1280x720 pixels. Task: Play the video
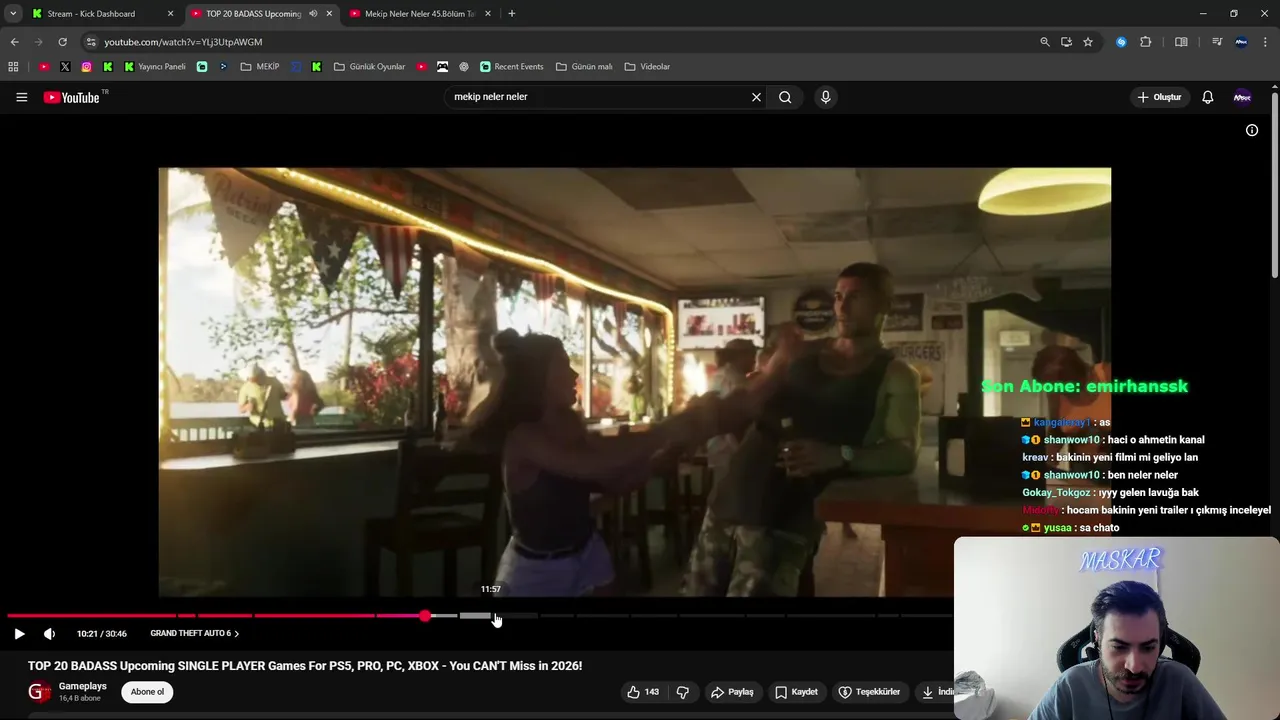coord(19,633)
